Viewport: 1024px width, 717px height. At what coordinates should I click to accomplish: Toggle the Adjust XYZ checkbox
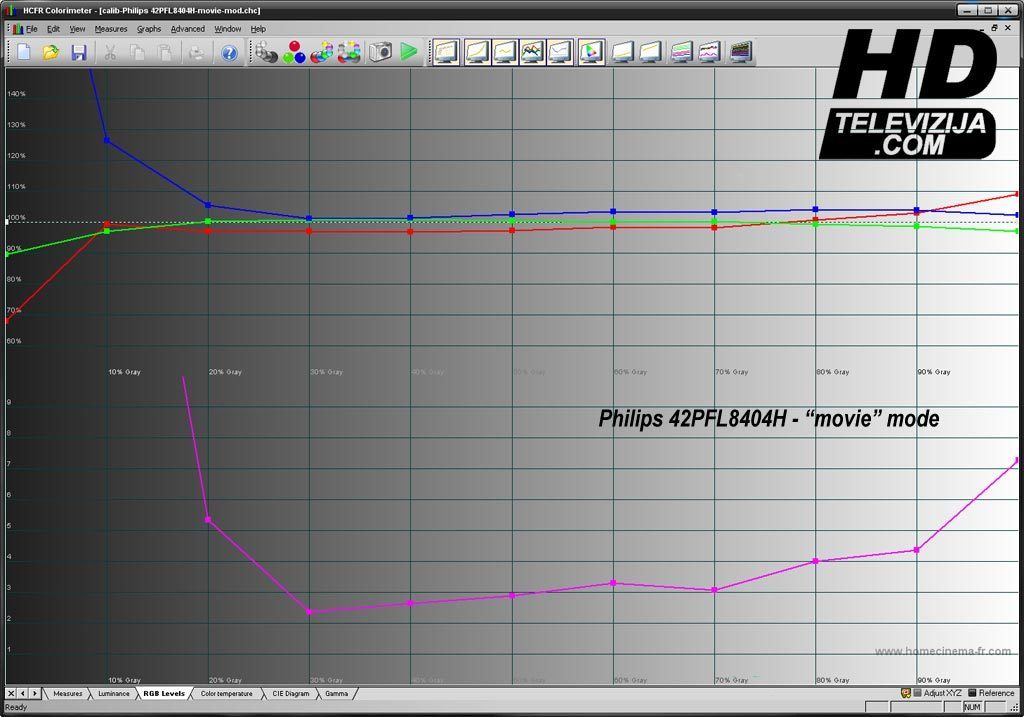pyautogui.click(x=917, y=693)
